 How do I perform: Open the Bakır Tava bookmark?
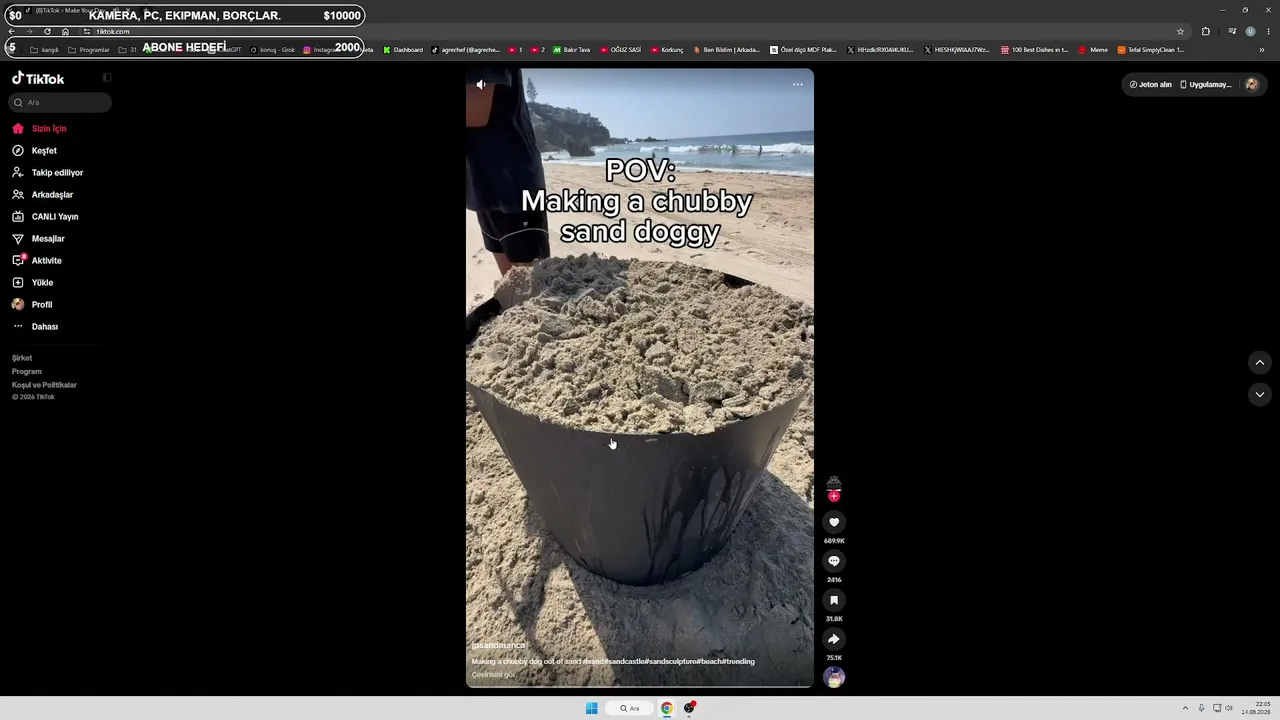pyautogui.click(x=572, y=50)
